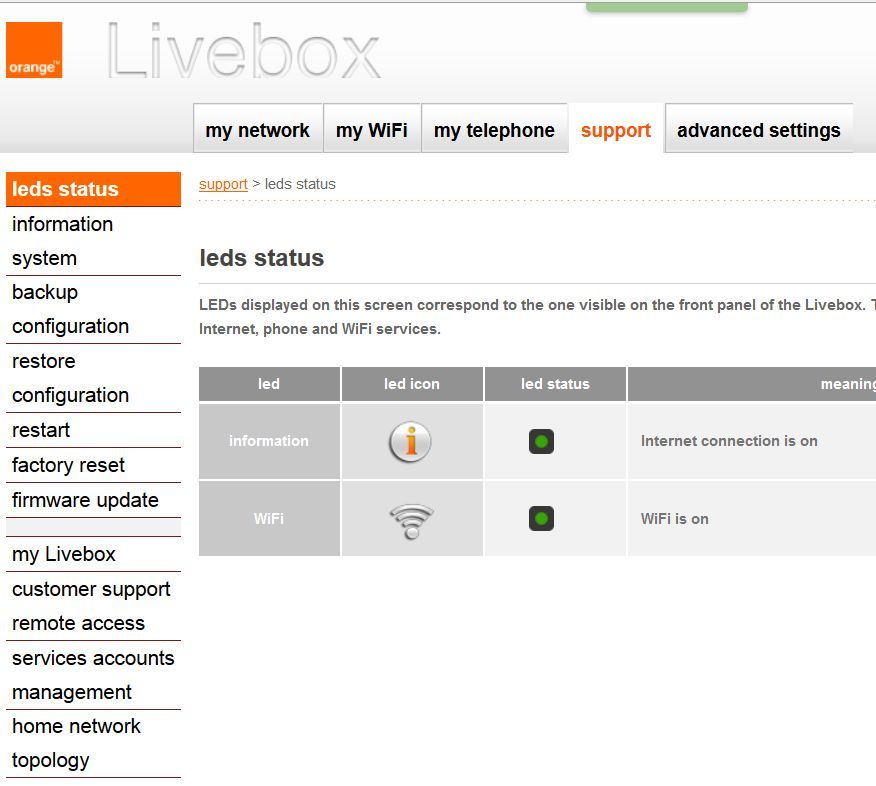Open my Livebox in the sidebar
The width and height of the screenshot is (876, 786).
[x=93, y=554]
